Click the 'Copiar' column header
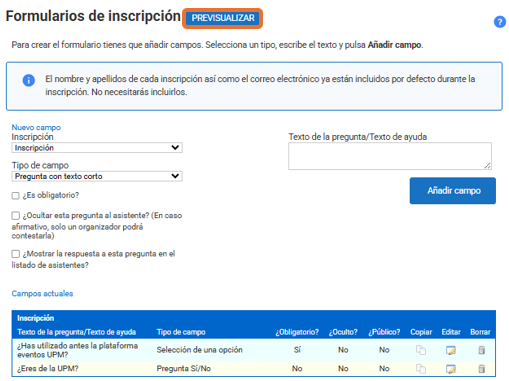 (x=421, y=332)
